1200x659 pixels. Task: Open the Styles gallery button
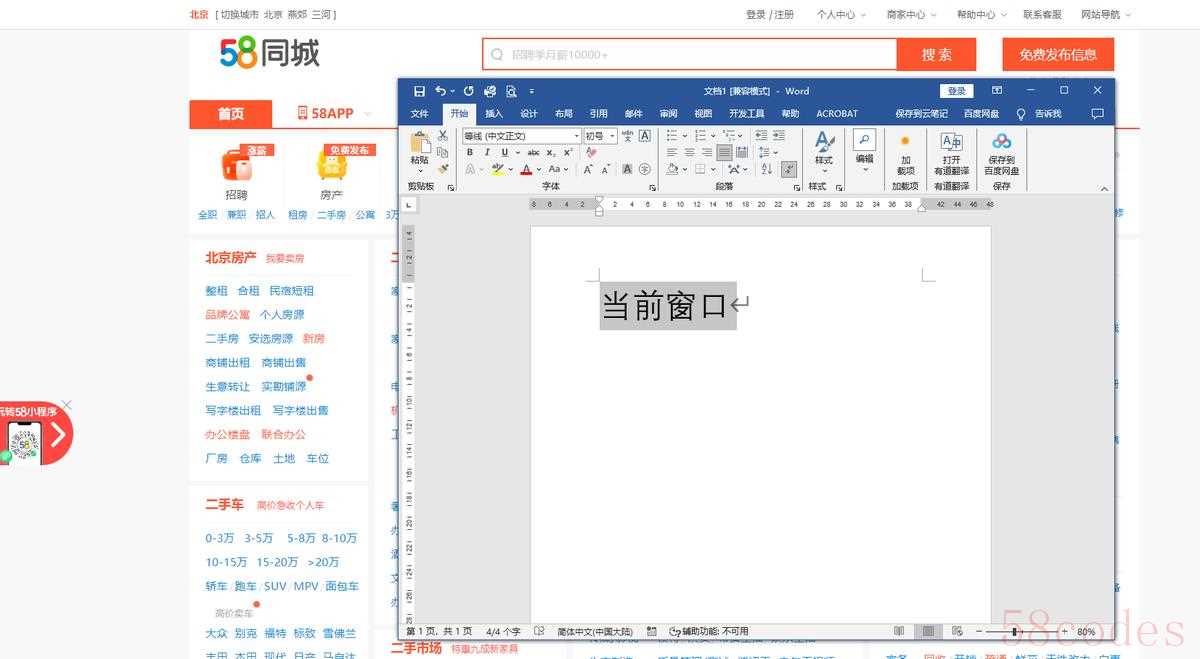[x=824, y=151]
